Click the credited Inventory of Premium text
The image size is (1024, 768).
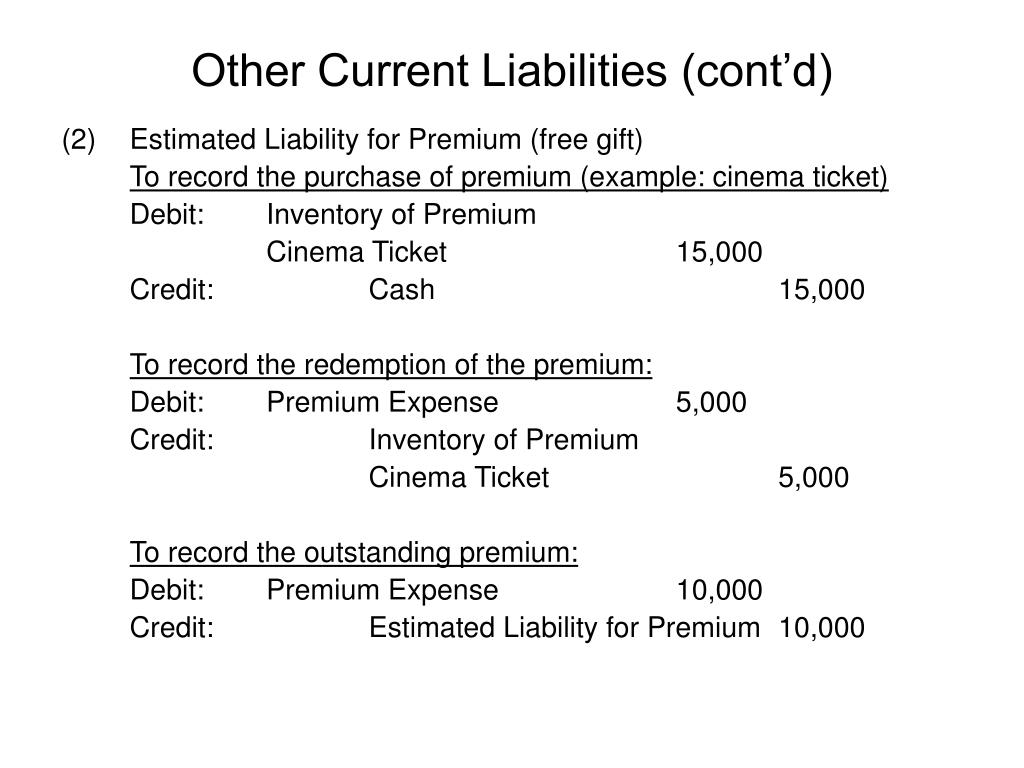coord(503,440)
